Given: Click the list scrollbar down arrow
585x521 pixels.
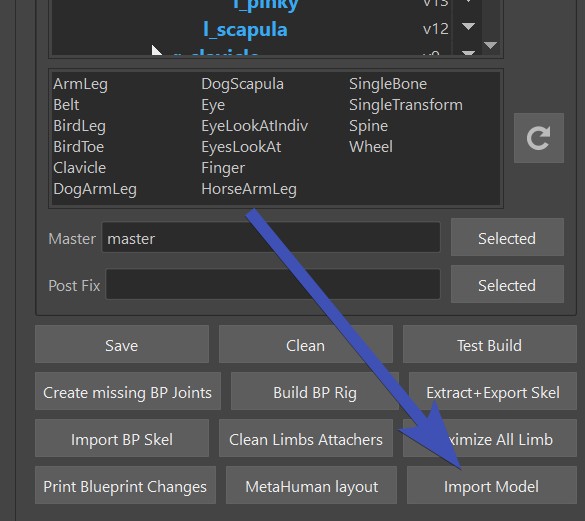Looking at the screenshot, I should coord(490,46).
